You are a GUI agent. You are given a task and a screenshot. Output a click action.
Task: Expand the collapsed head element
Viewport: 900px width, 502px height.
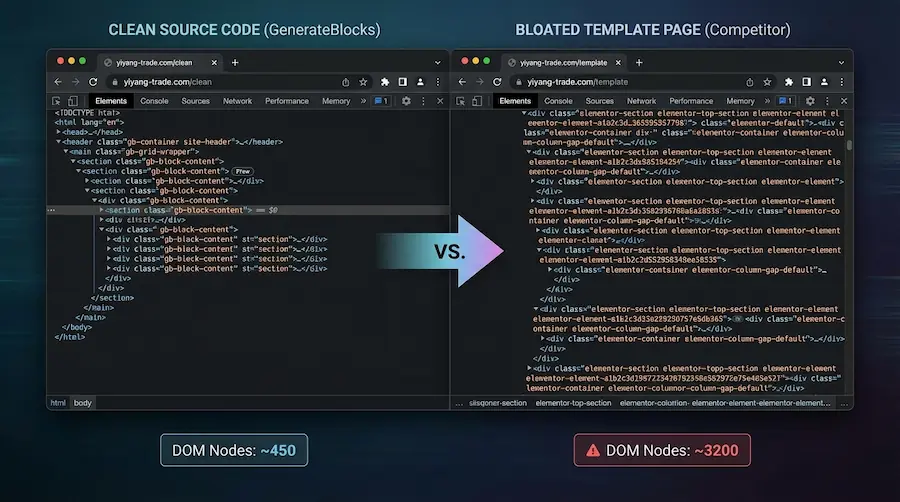tap(59, 132)
